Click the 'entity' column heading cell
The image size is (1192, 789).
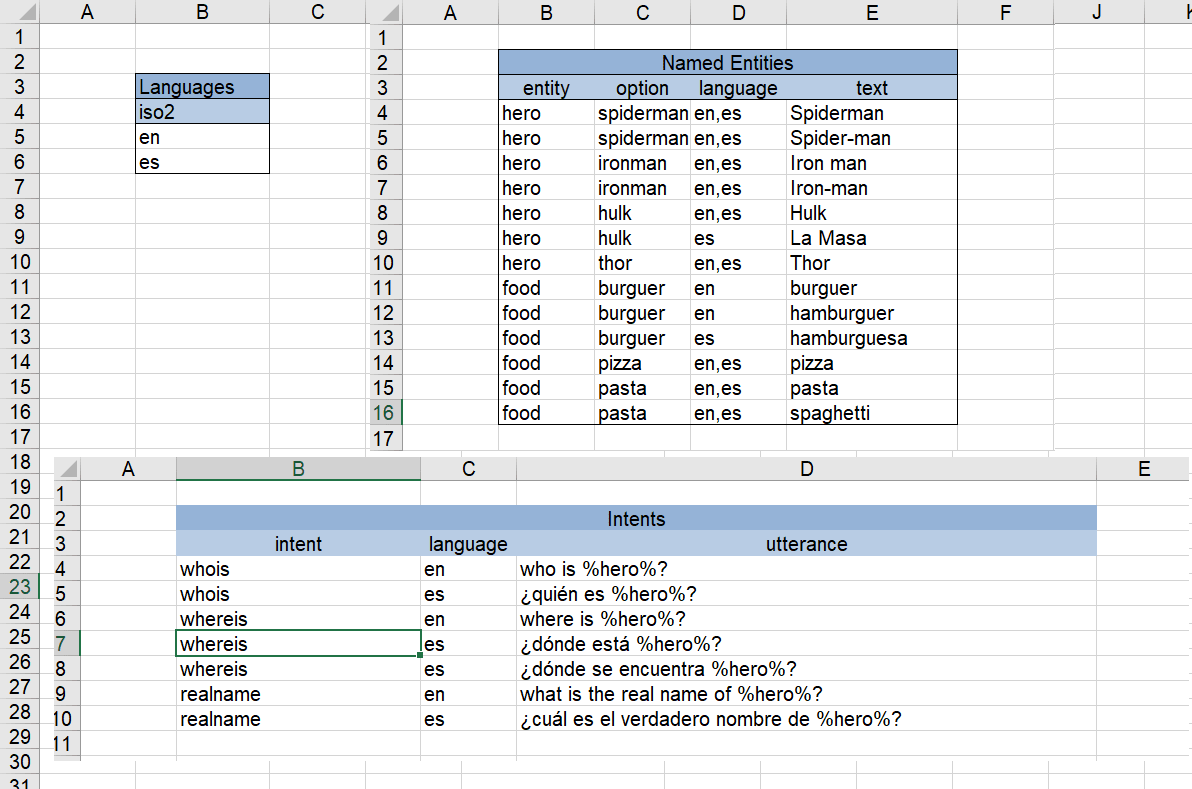point(546,87)
